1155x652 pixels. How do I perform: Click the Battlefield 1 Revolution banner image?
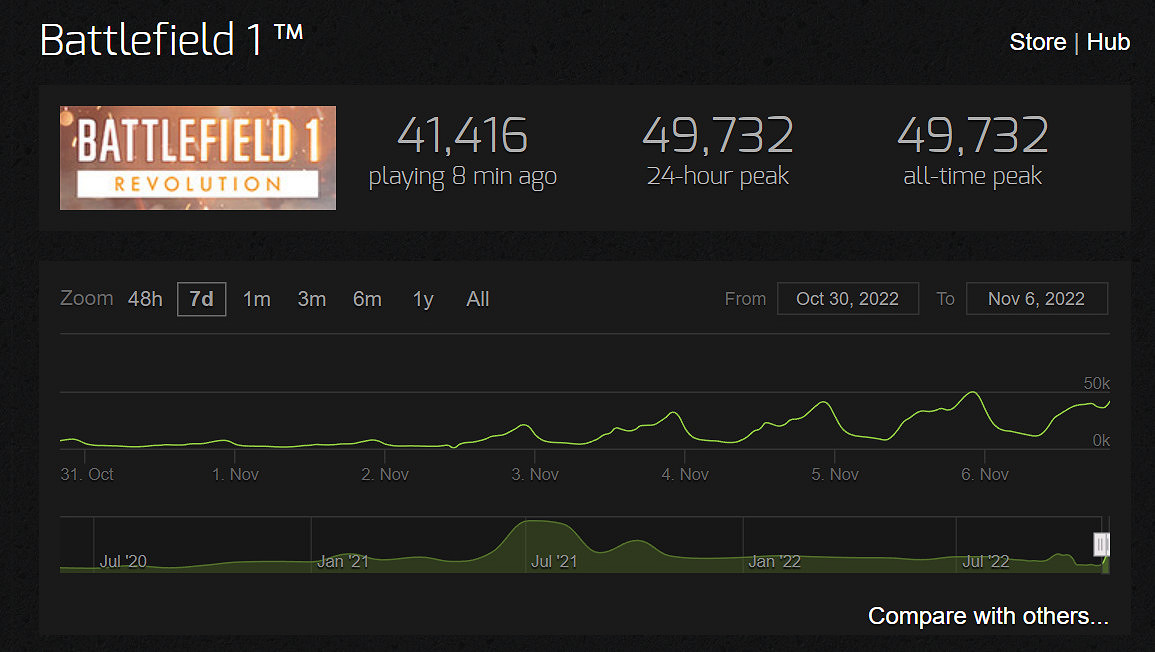[x=197, y=158]
